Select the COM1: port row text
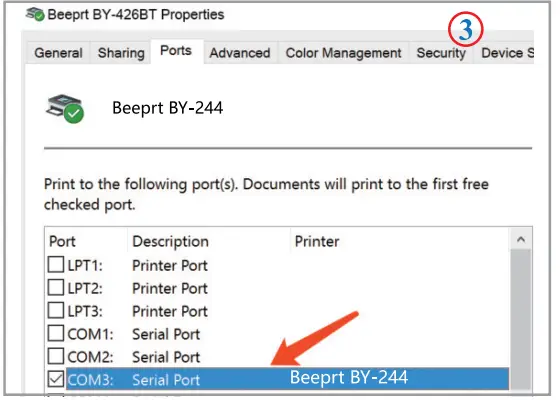The image size is (560, 400). 90,334
